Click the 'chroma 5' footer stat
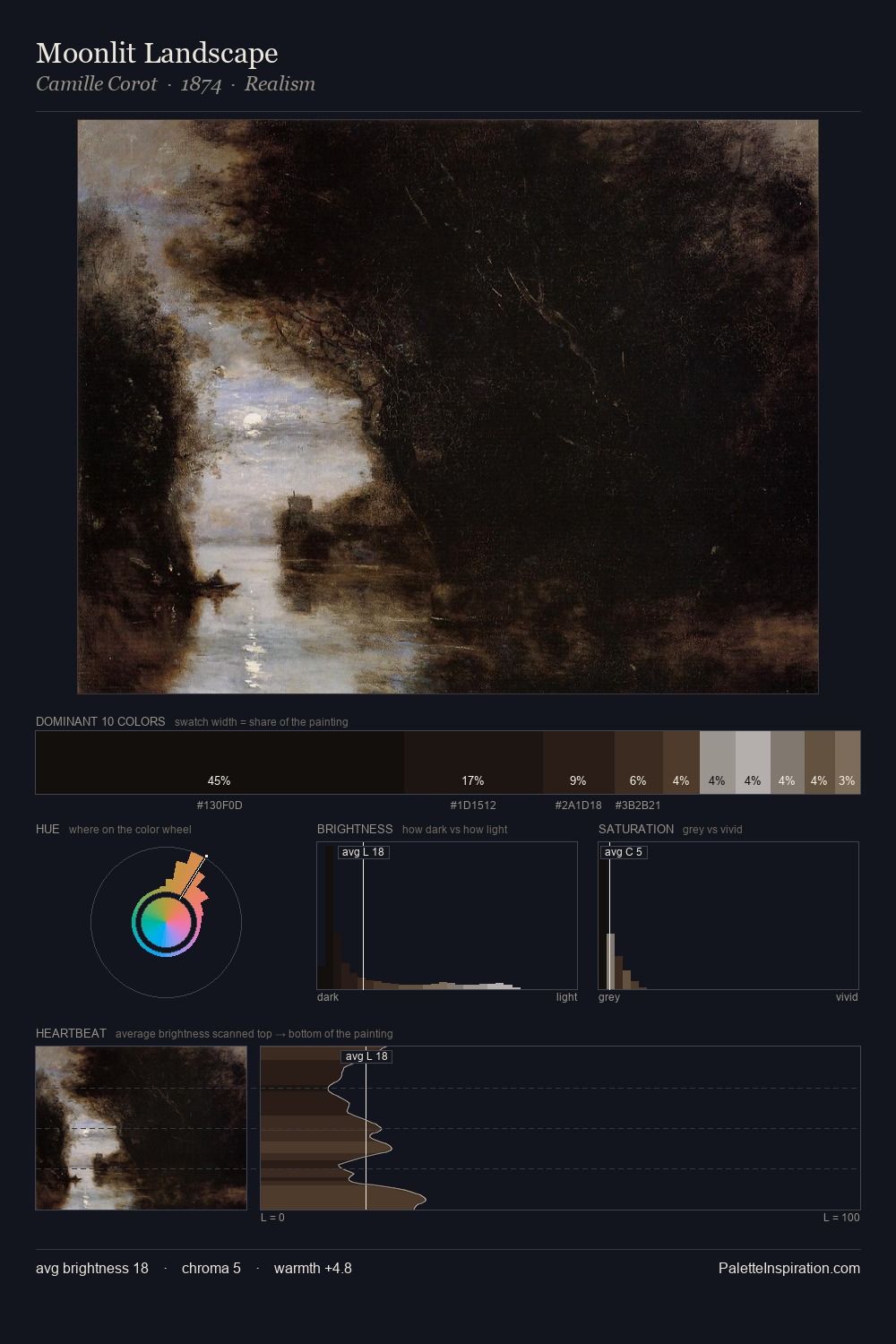 211,1268
